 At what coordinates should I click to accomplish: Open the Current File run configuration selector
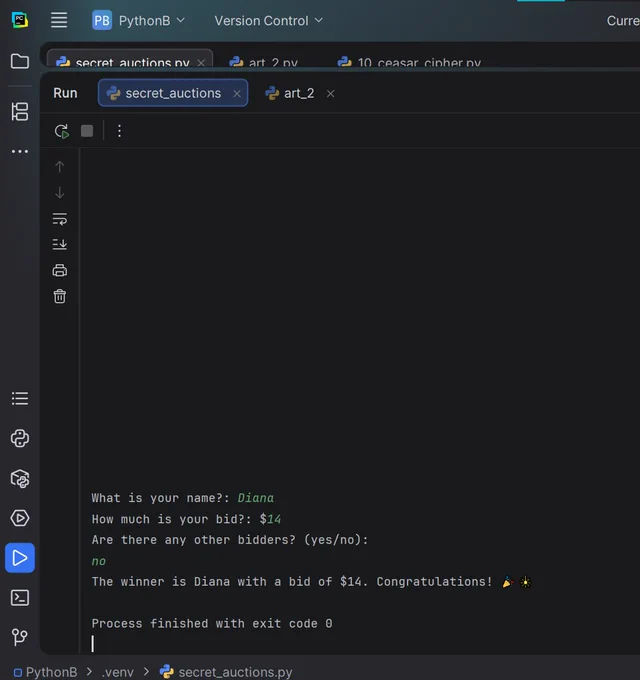point(623,20)
